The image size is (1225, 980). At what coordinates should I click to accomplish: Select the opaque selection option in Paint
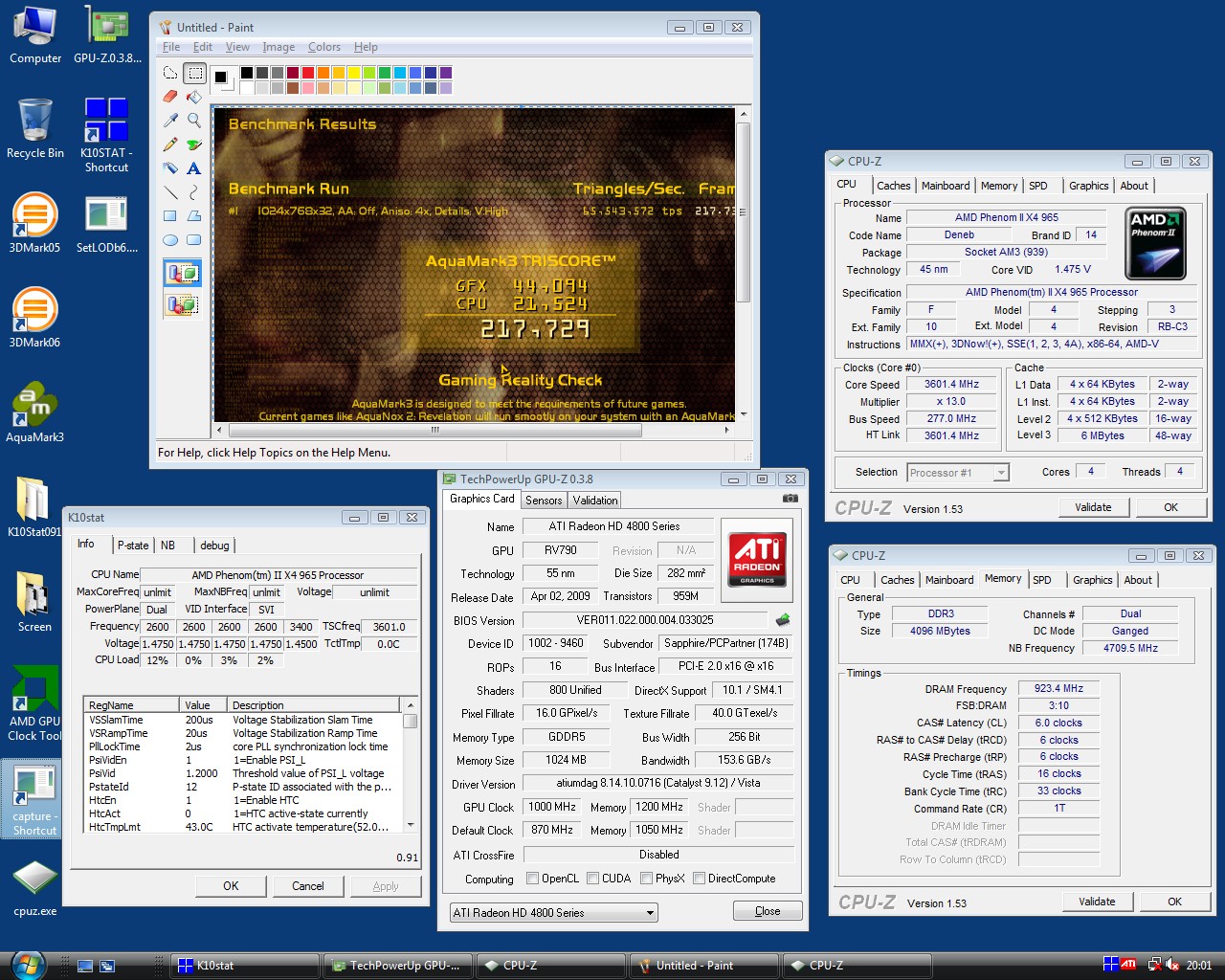tap(182, 274)
